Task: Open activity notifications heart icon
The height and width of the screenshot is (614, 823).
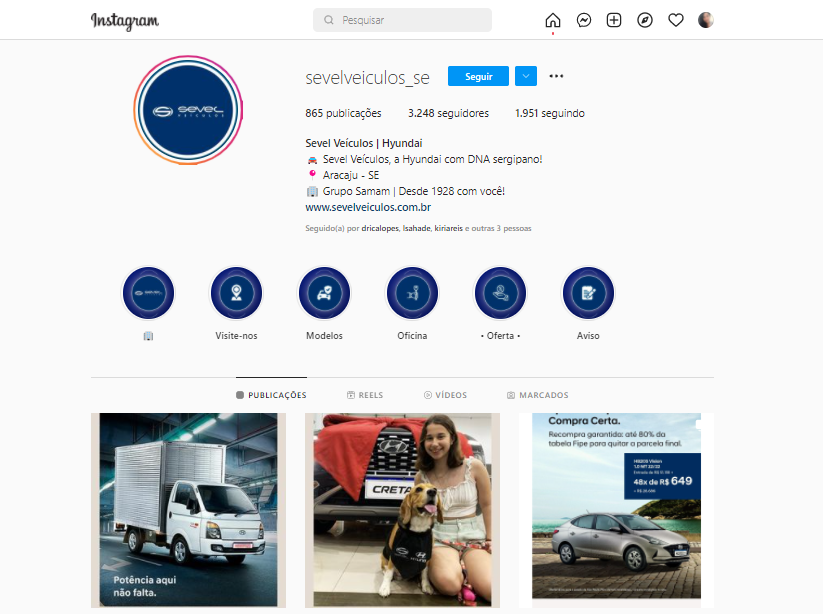Action: pyautogui.click(x=676, y=20)
